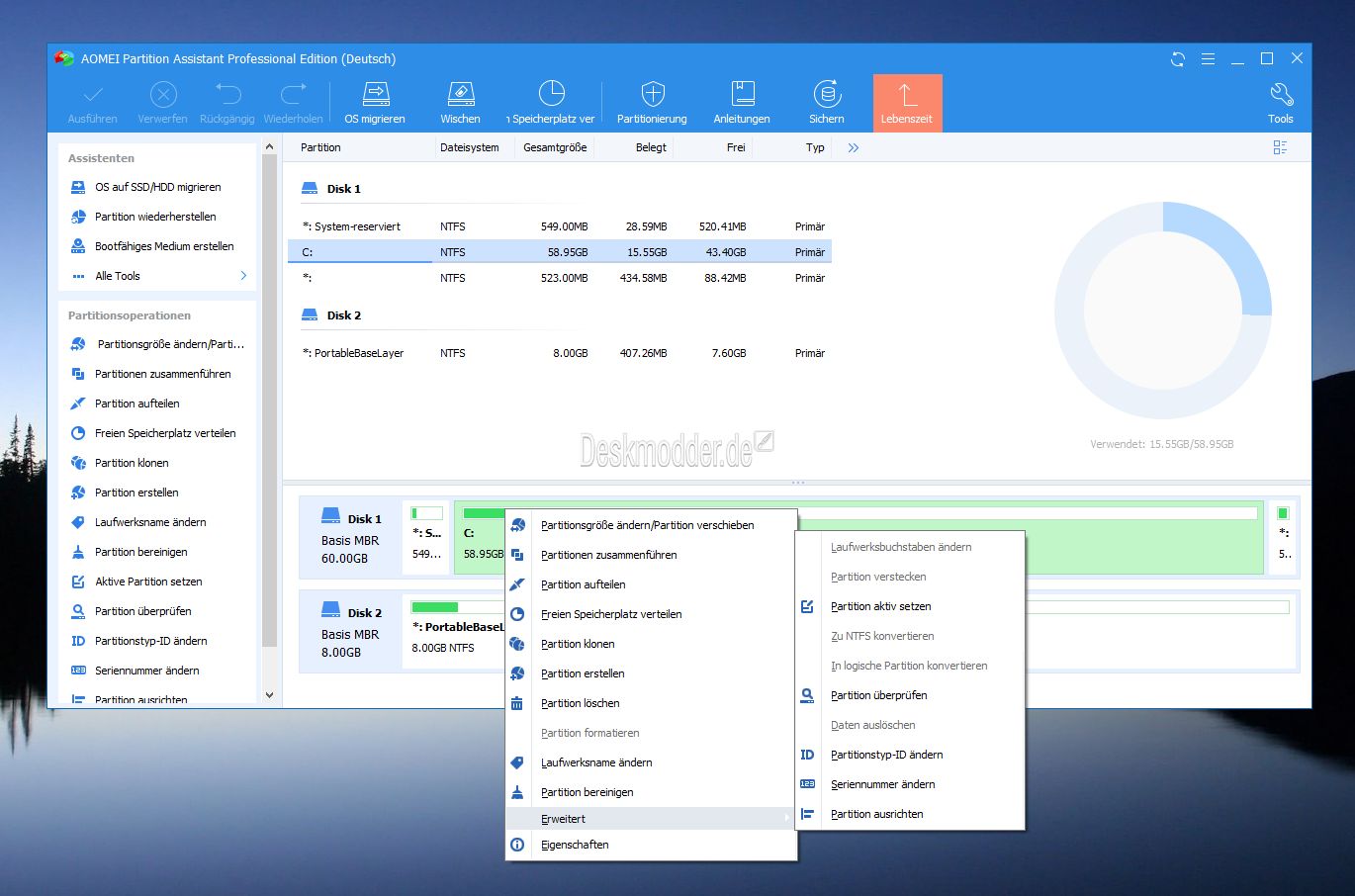This screenshot has height=896, width=1355.
Task: Select Partition löschen in context menu
Action: [x=651, y=703]
